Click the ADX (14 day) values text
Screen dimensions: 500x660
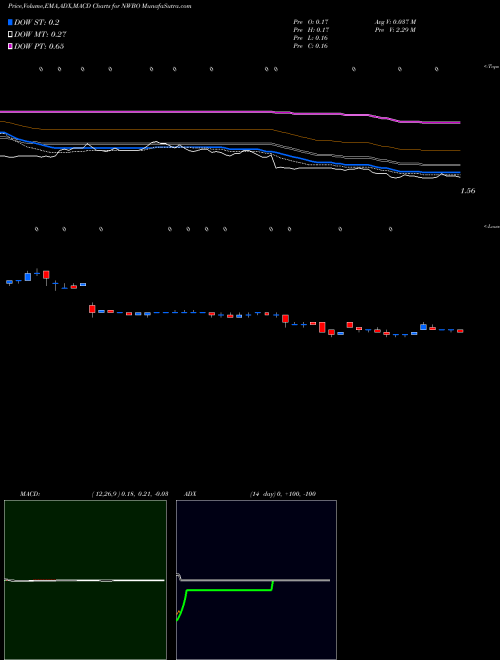coord(283,494)
